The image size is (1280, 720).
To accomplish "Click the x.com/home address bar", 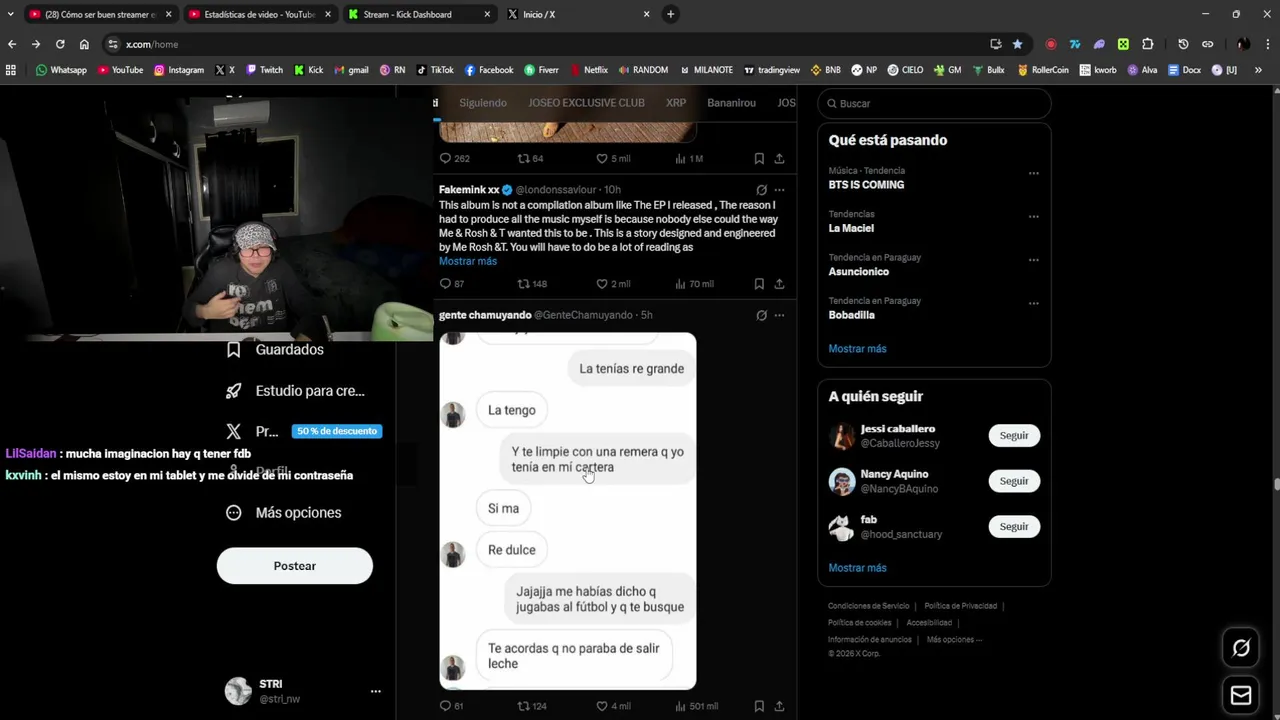I will (545, 44).
